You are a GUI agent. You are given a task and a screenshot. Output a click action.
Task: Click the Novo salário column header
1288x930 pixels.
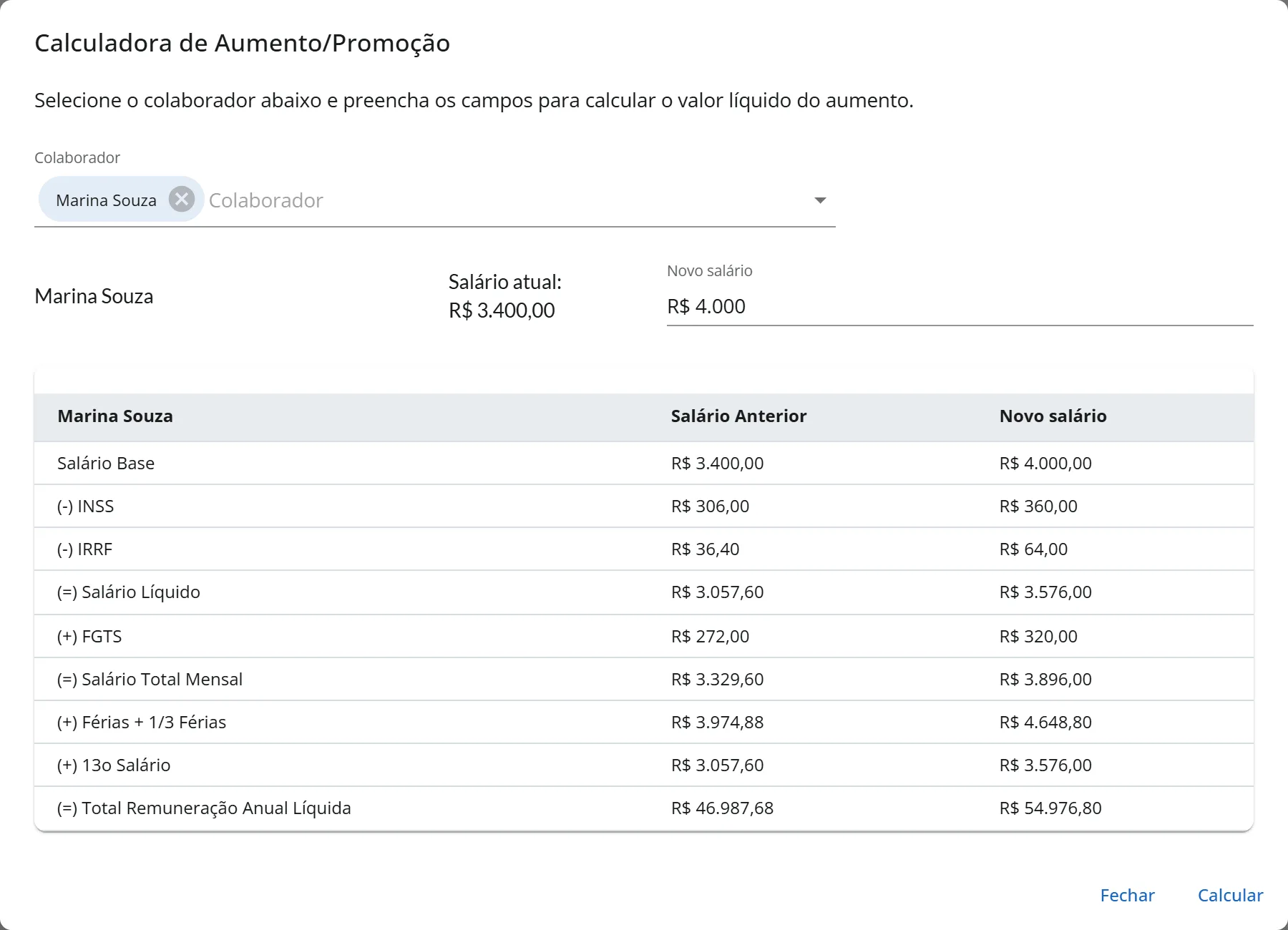[1053, 416]
